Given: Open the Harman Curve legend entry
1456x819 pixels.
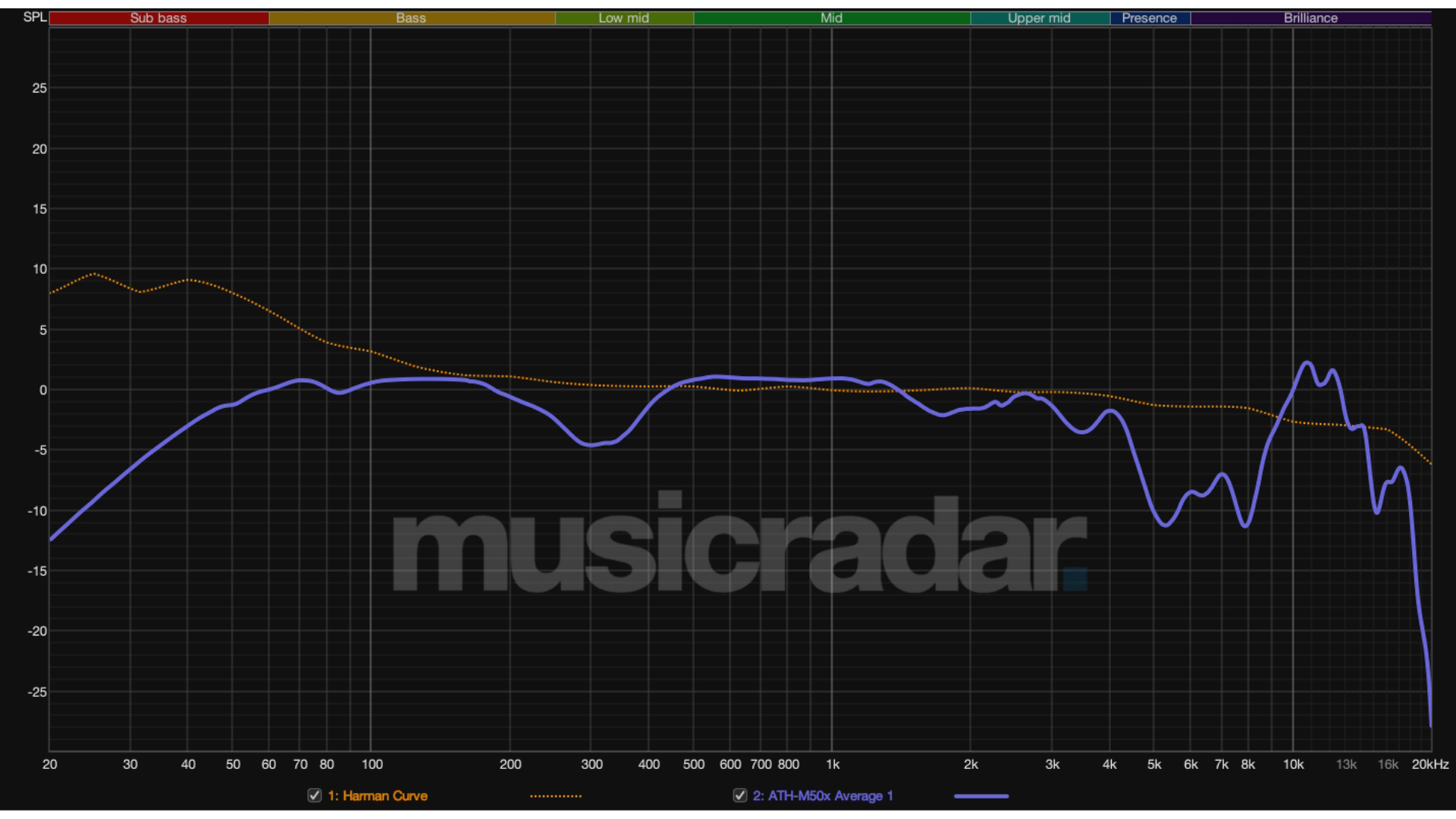Looking at the screenshot, I should pos(376,796).
